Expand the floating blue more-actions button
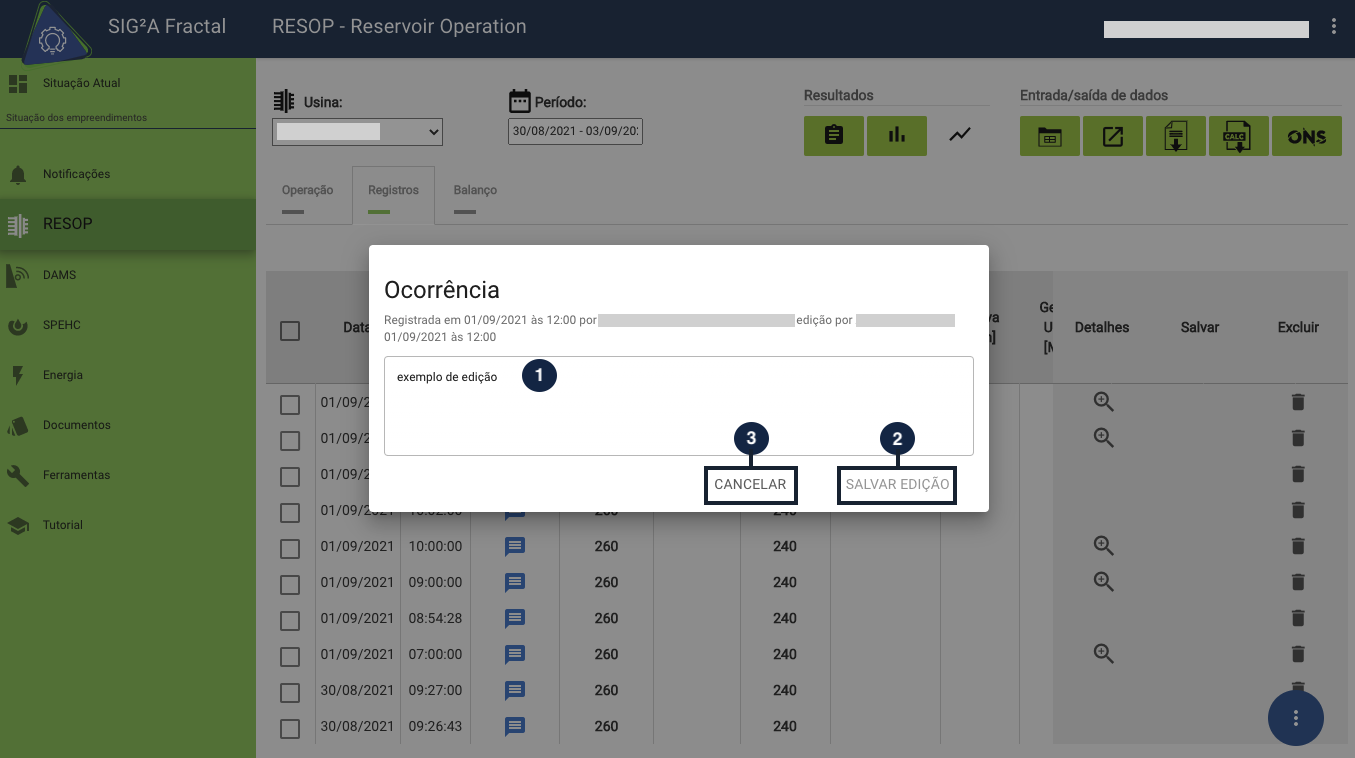Screen dimensions: 1355x758 [x=1295, y=717]
